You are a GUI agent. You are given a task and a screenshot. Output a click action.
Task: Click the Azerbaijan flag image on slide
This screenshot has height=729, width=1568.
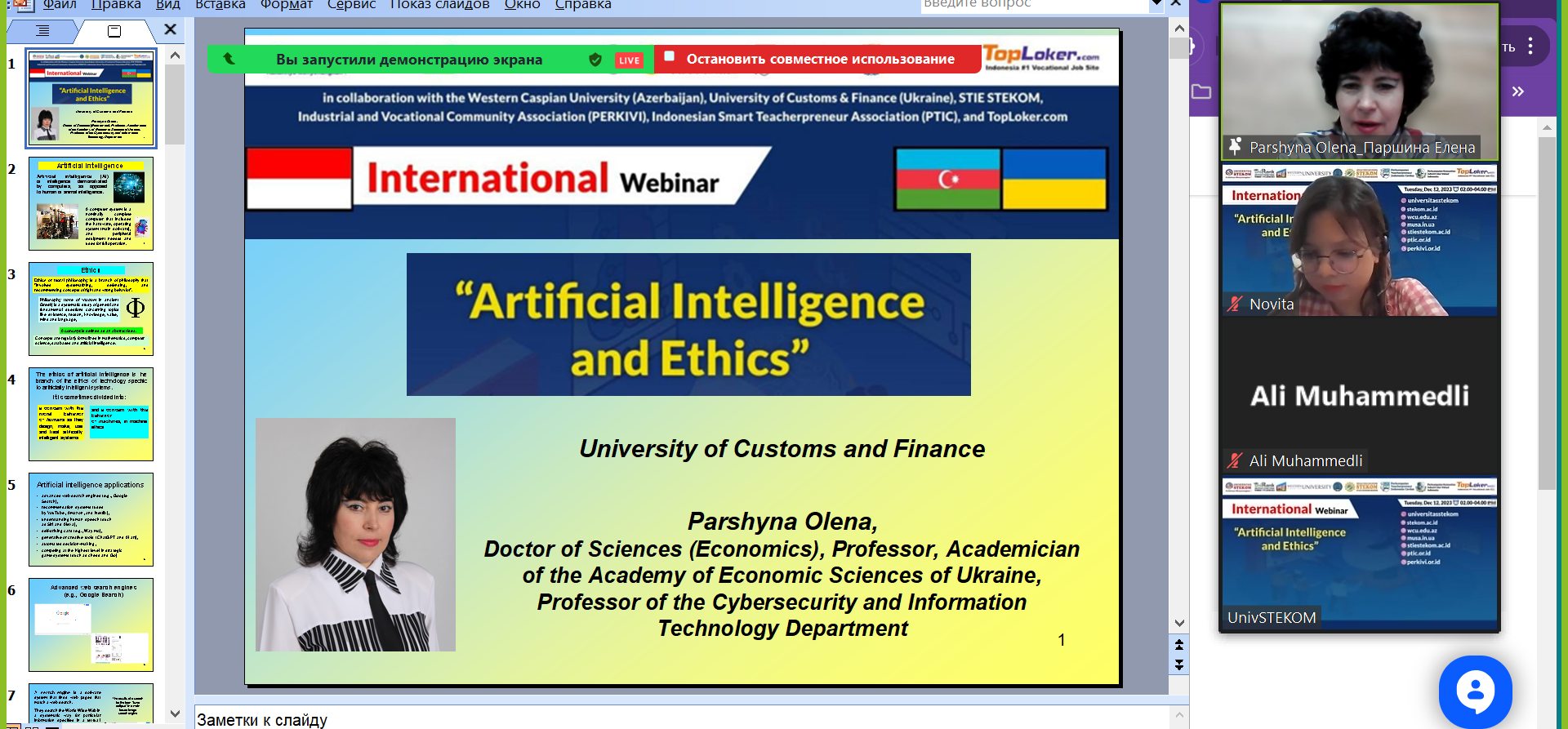pos(947,179)
